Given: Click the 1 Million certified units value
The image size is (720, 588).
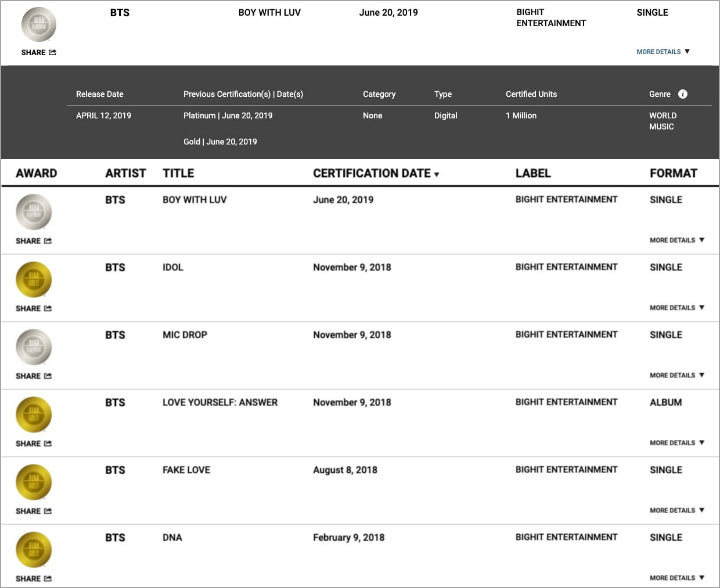Looking at the screenshot, I should point(521,116).
